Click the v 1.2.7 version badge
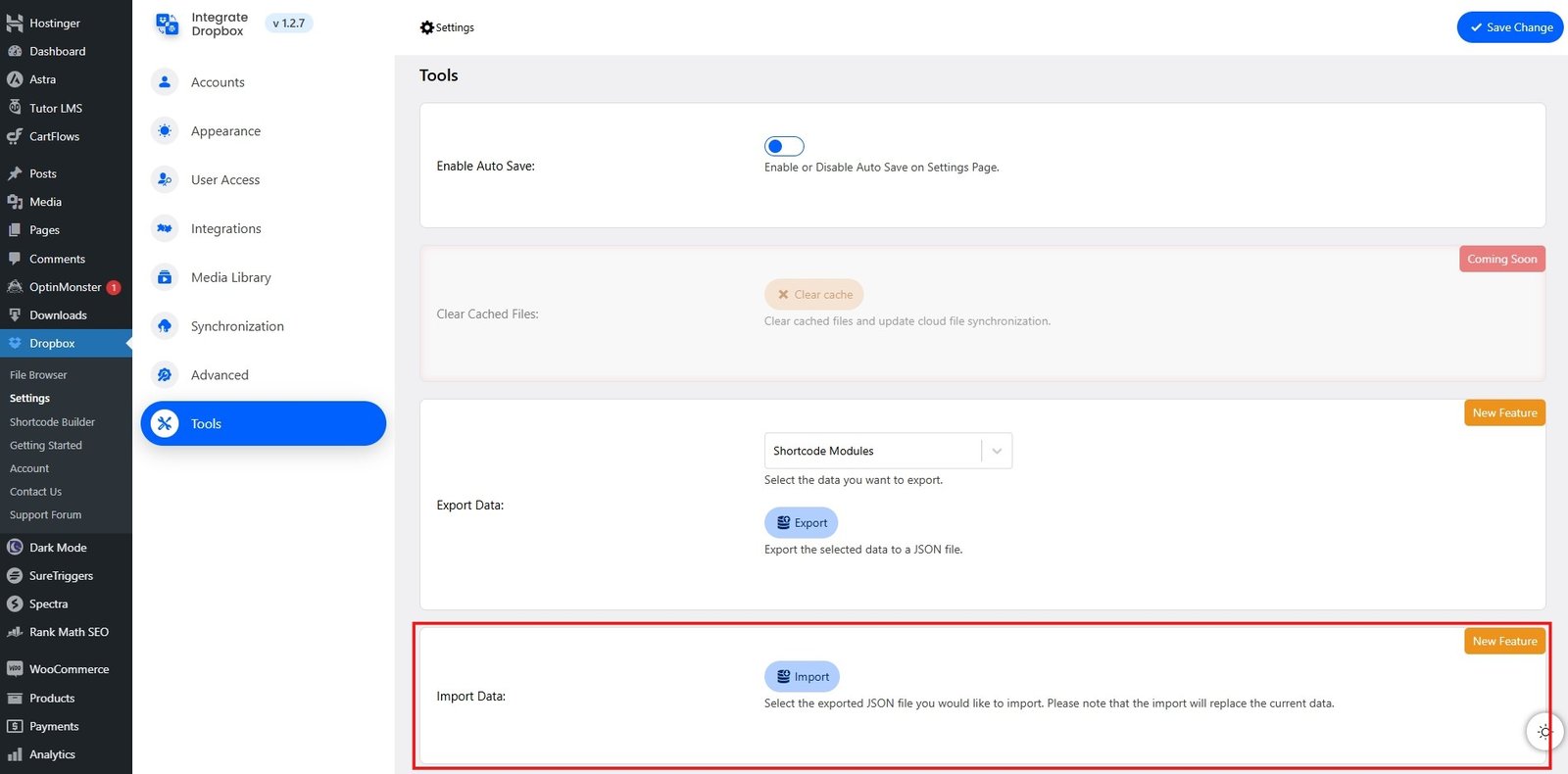 click(x=289, y=24)
